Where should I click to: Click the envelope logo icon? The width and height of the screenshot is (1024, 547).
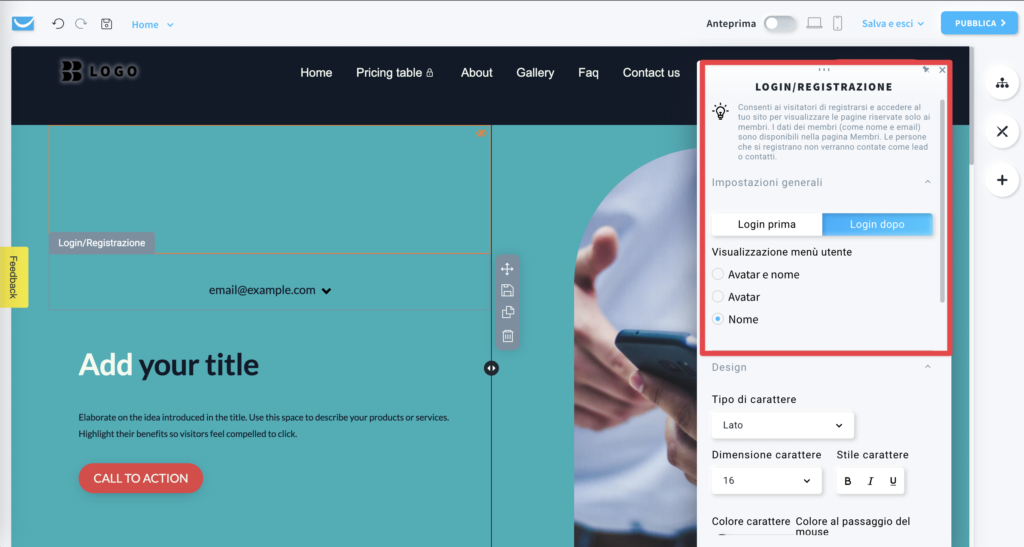23,24
